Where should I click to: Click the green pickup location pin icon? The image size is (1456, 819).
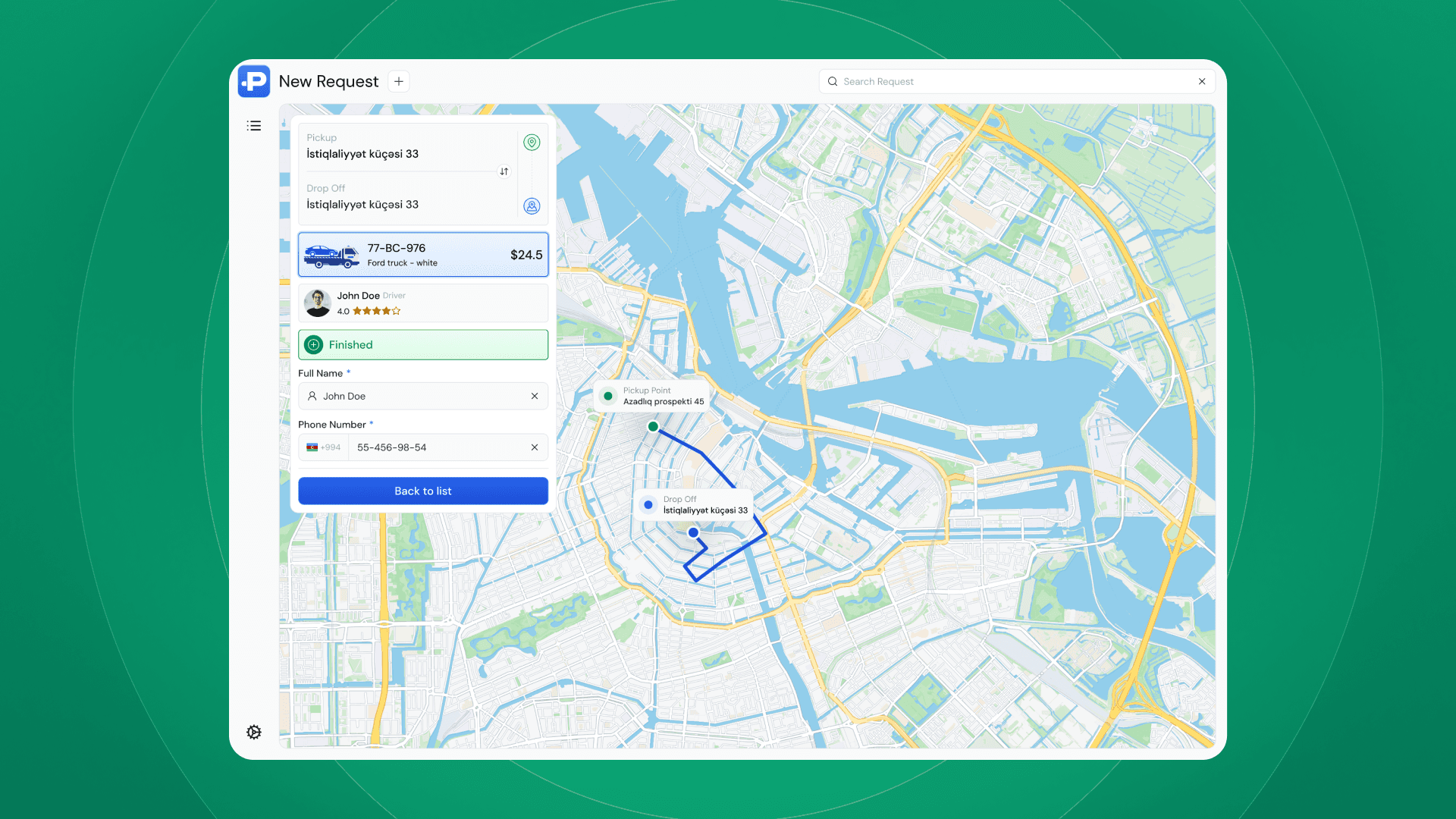(532, 142)
